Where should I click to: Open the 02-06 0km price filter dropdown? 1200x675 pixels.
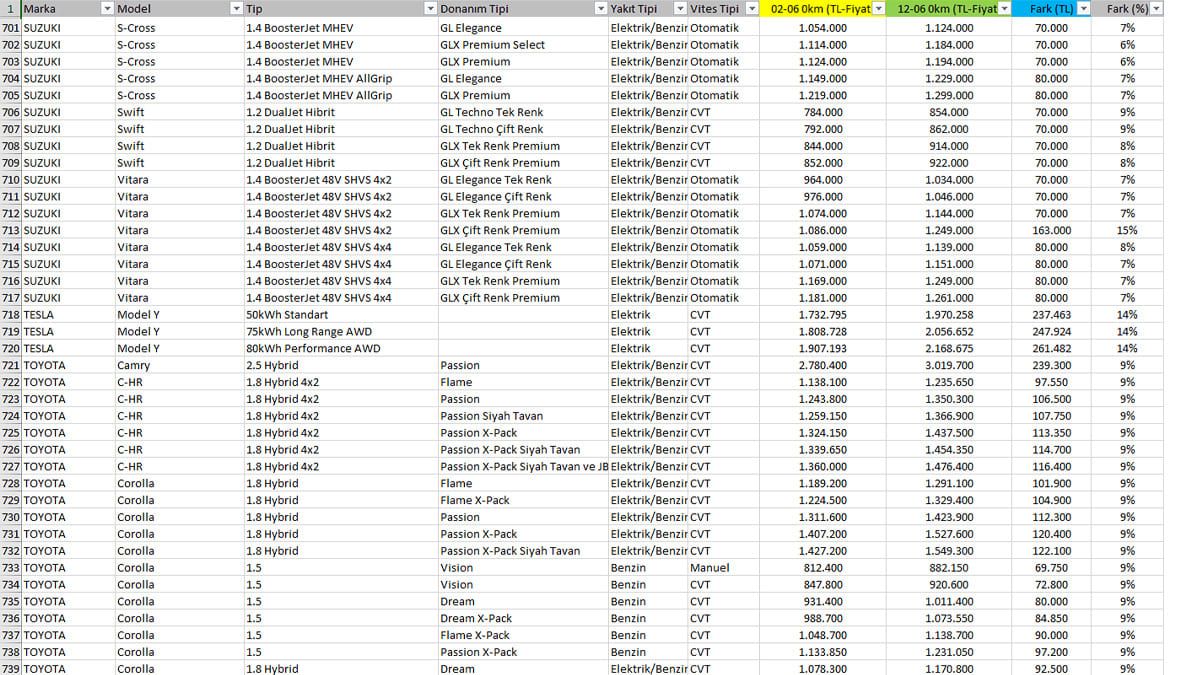[878, 9]
